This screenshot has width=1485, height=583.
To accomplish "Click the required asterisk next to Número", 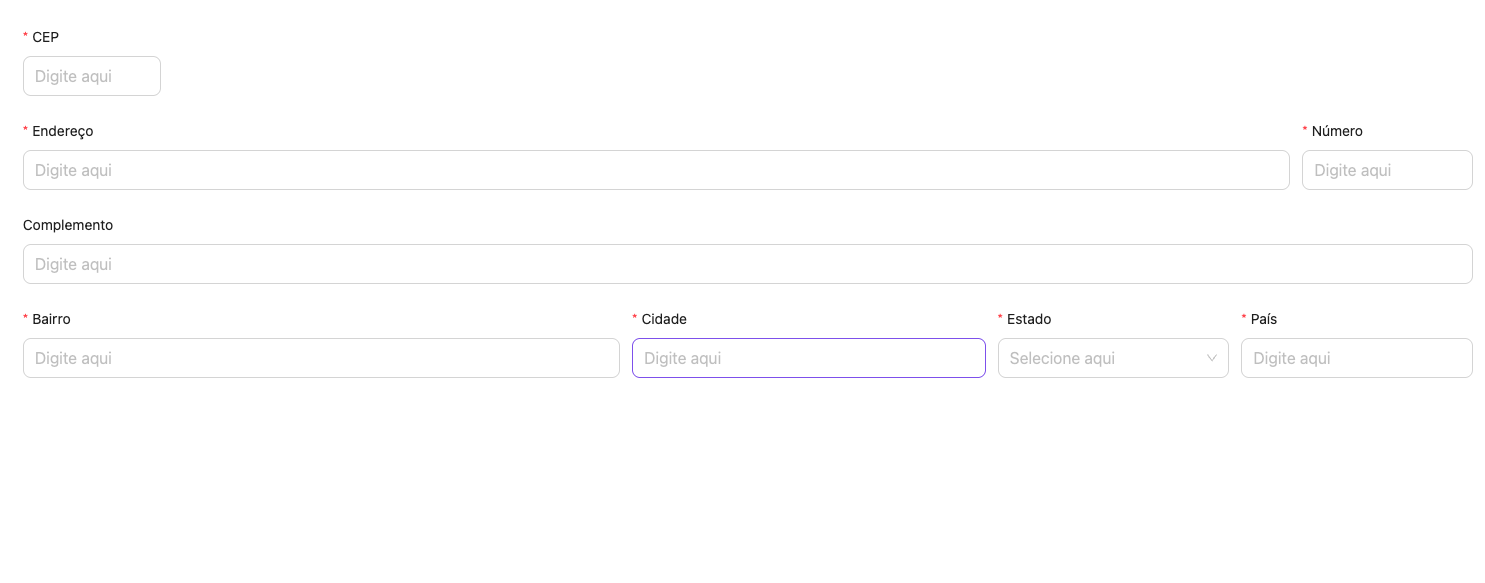I will click(x=1305, y=131).
